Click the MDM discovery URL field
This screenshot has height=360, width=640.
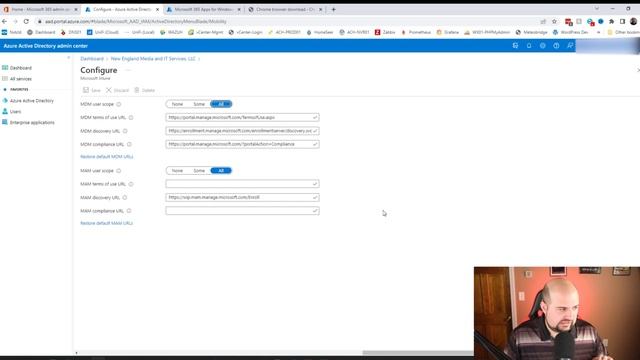(x=242, y=131)
